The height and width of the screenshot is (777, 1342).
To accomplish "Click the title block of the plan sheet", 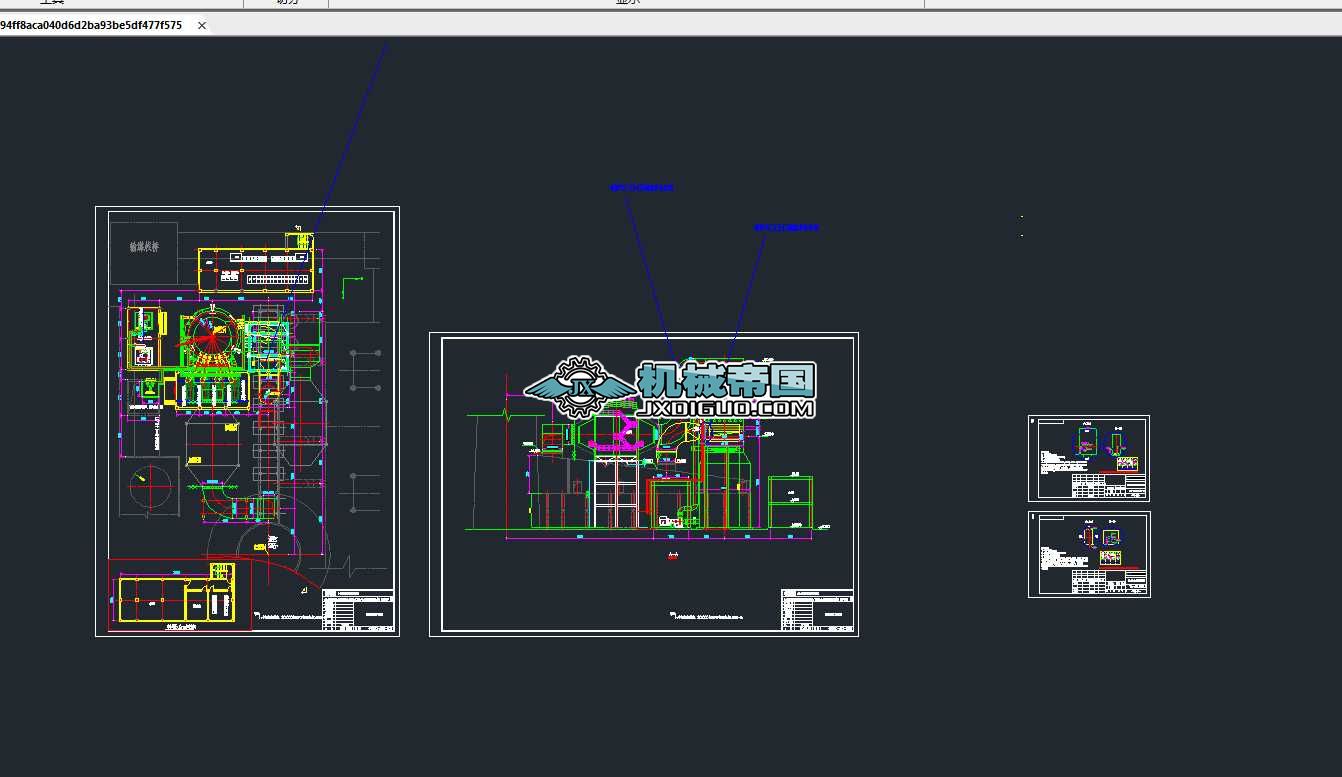I will click(359, 610).
